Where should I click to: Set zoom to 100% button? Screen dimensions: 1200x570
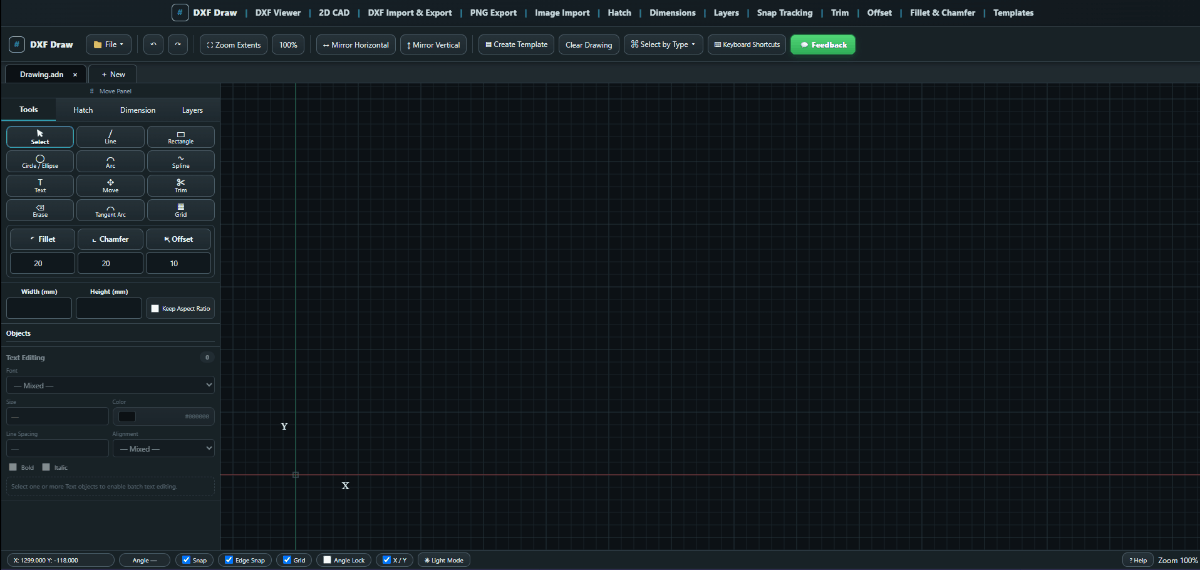pyautogui.click(x=288, y=45)
